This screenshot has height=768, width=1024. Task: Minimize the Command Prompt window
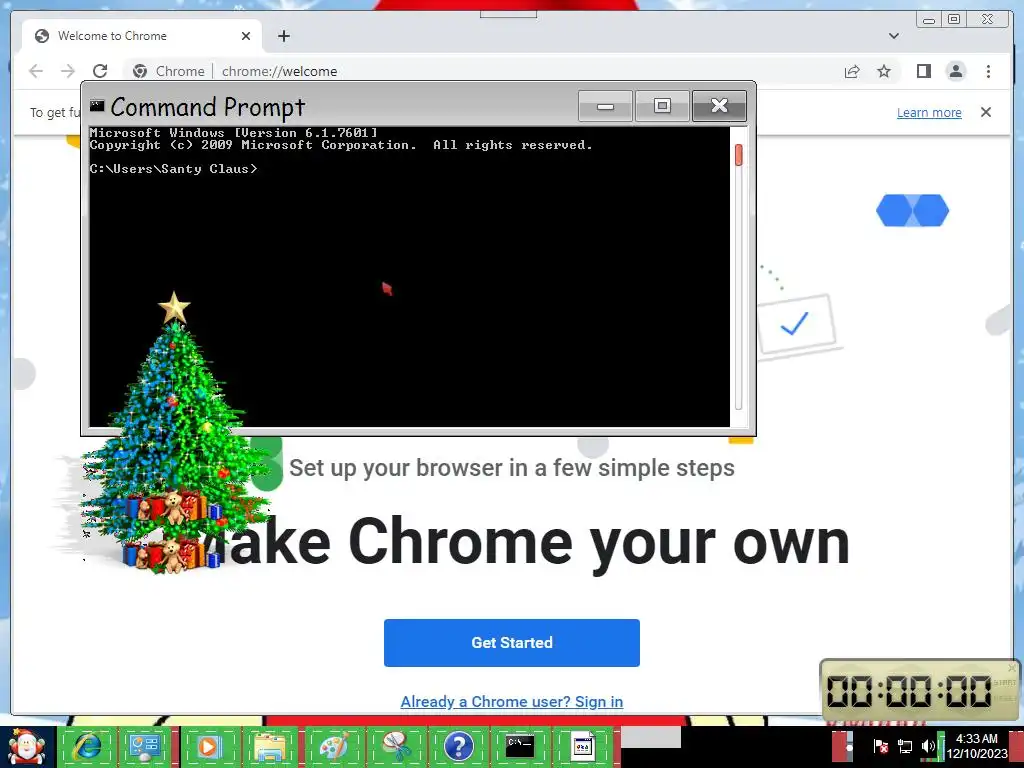605,106
